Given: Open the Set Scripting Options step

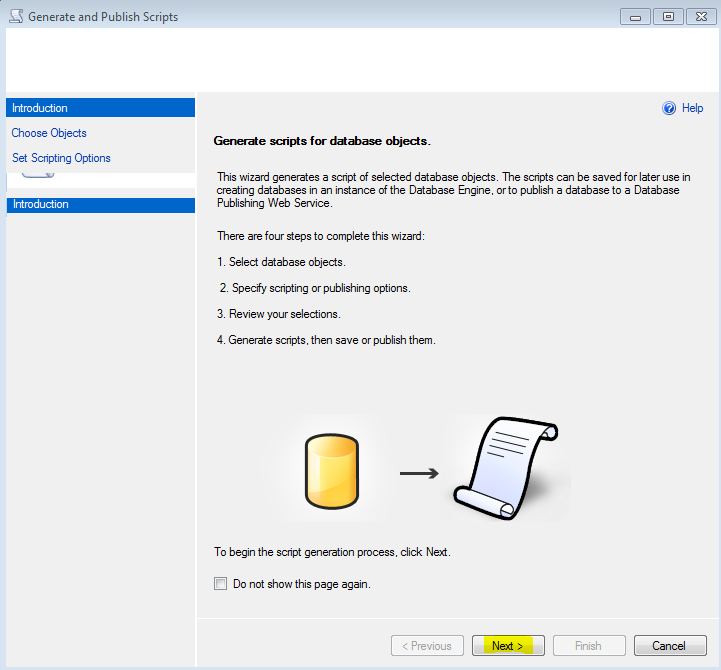Looking at the screenshot, I should [61, 158].
